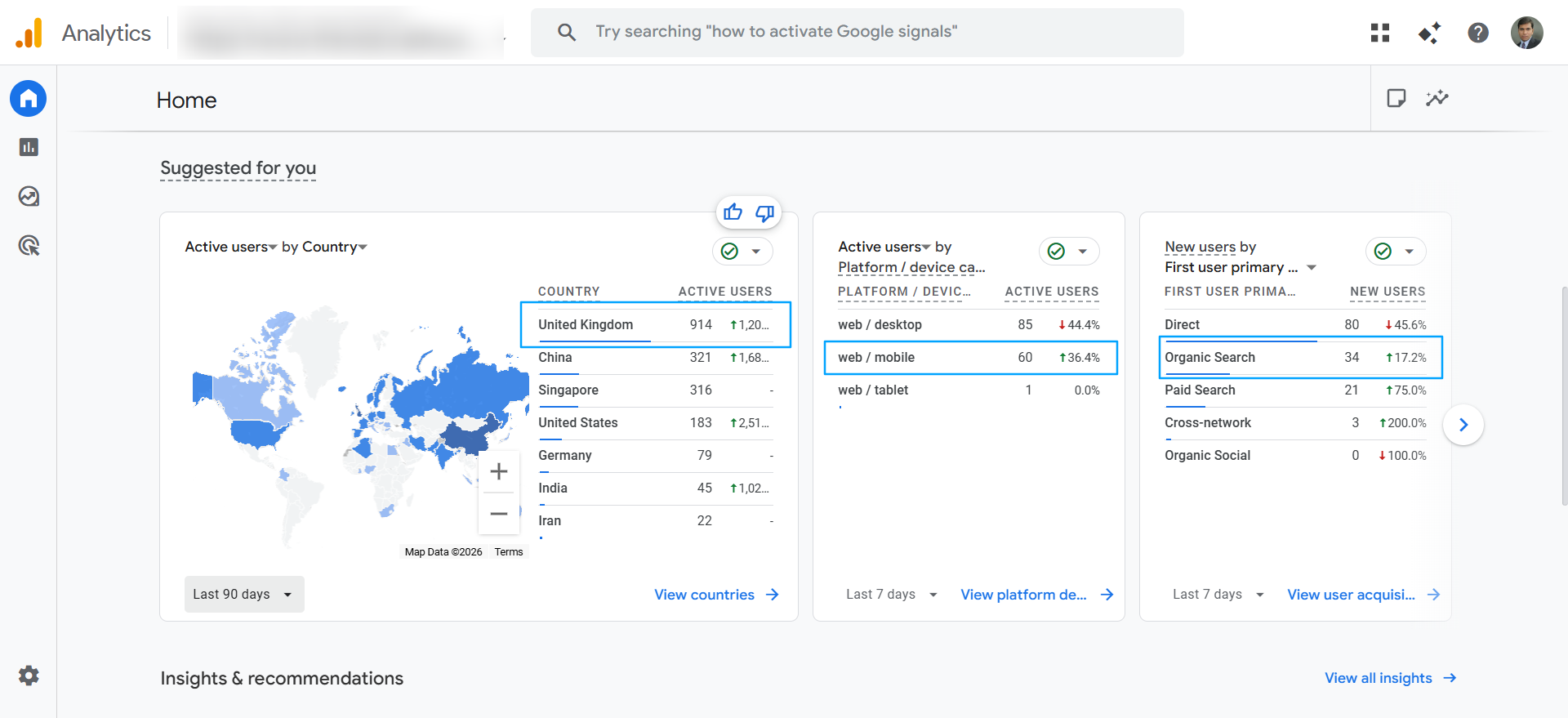The height and width of the screenshot is (718, 1568).
Task: Open the New users card's Last 7 days dropdown
Action: 1218,594
